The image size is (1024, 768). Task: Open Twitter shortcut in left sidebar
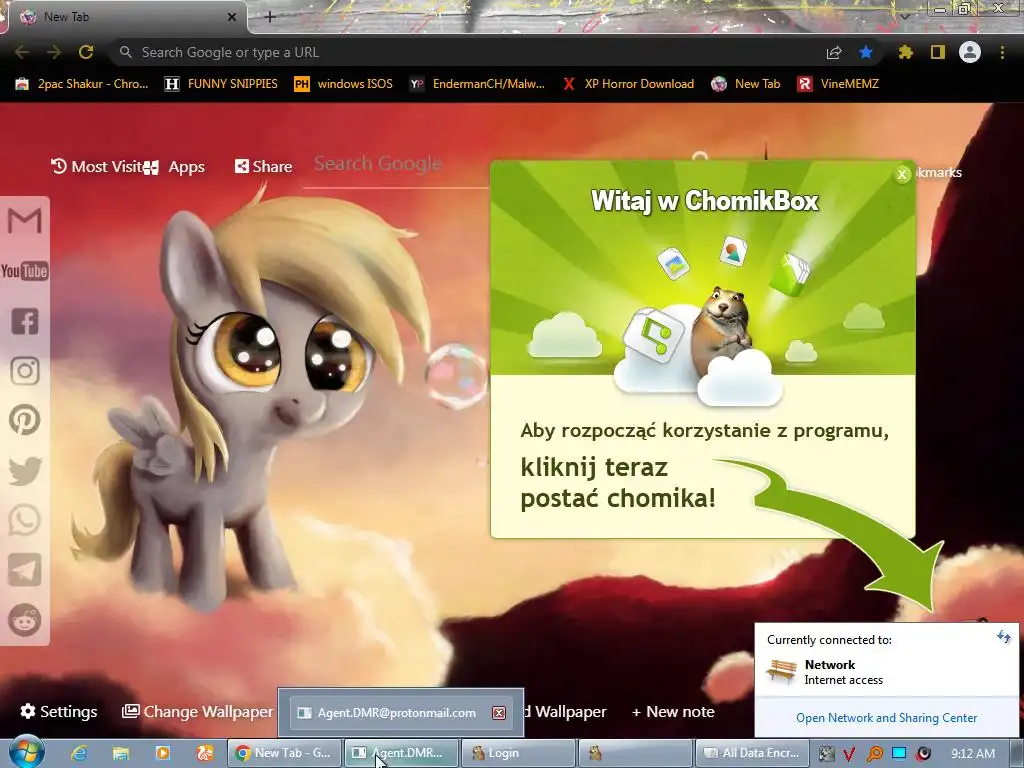[x=25, y=471]
